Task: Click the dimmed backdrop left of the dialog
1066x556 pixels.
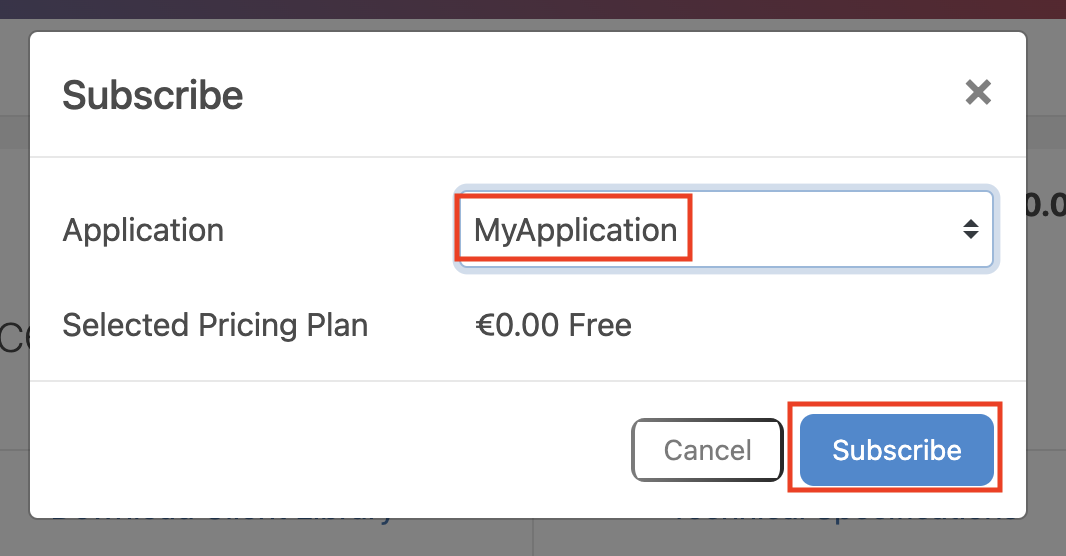Action: coord(14,420)
